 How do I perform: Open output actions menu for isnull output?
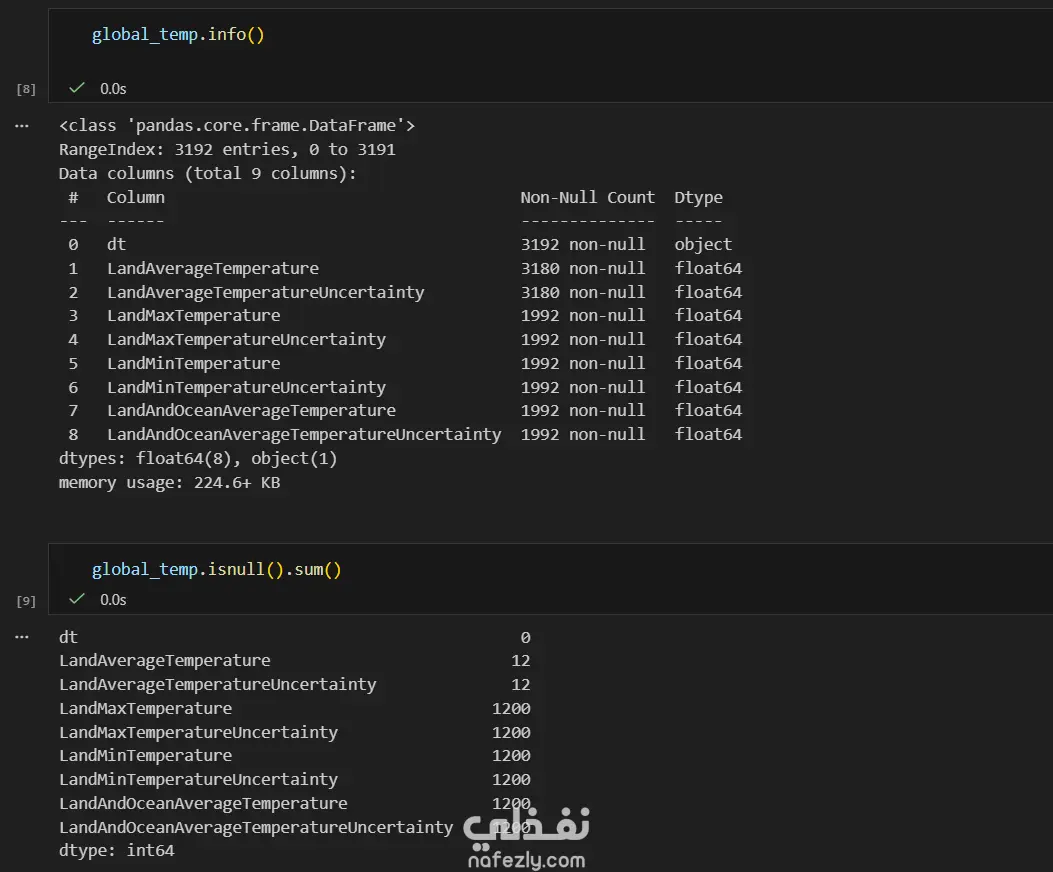(22, 637)
